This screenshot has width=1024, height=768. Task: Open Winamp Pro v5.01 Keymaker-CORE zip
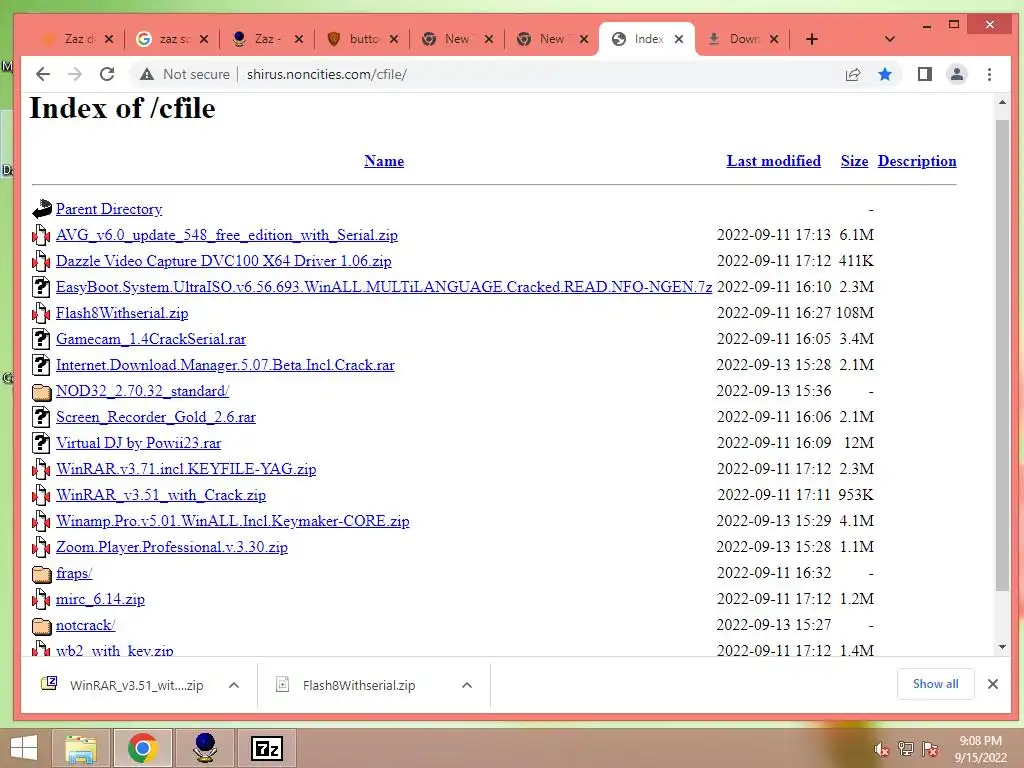pyautogui.click(x=232, y=521)
